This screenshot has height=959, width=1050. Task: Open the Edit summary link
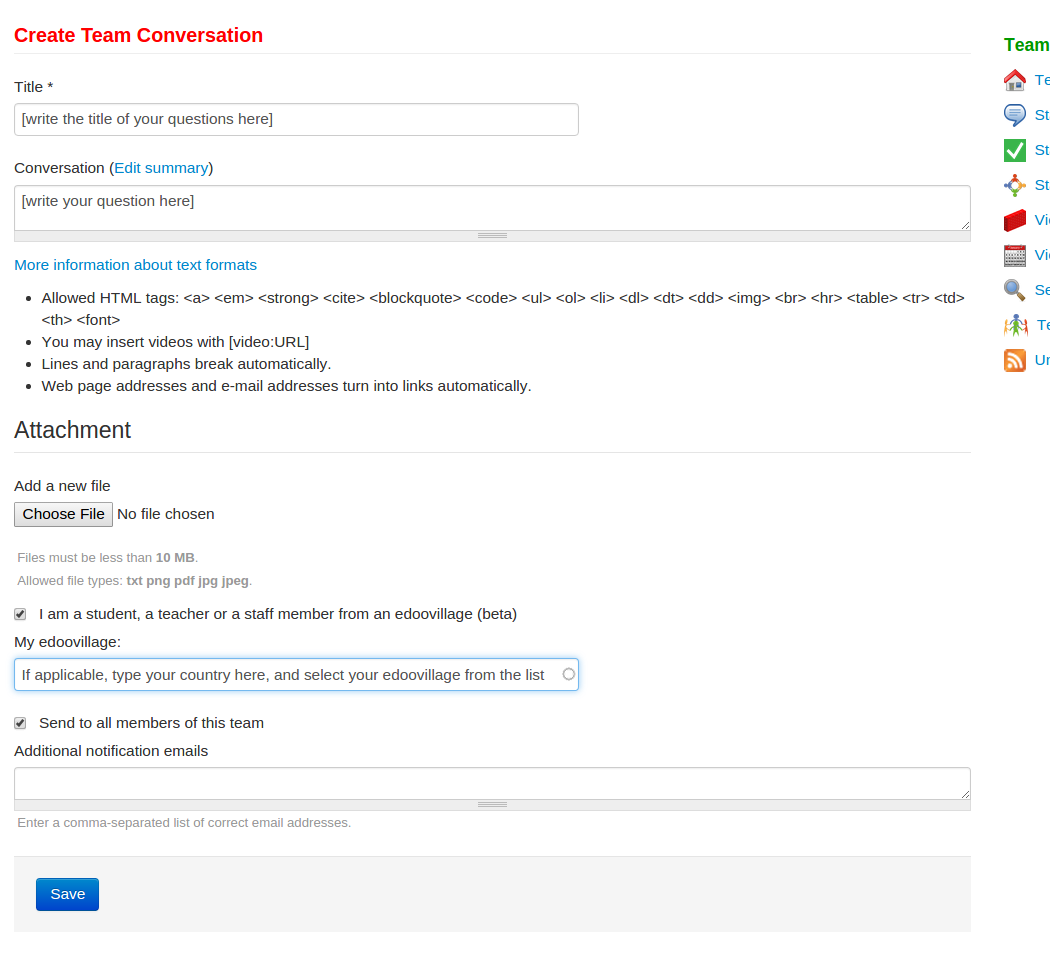[161, 168]
